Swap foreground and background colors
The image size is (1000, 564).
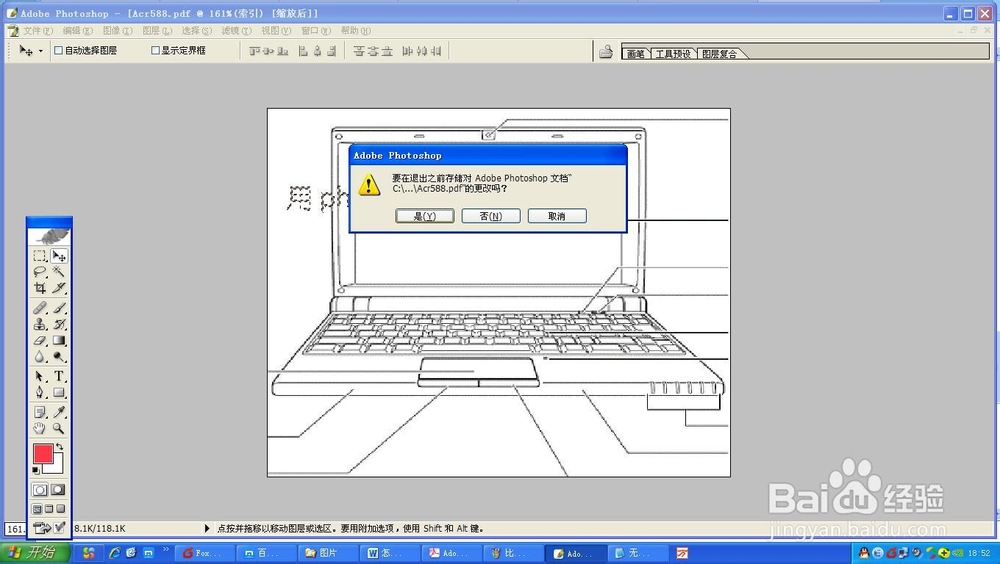coord(59,447)
